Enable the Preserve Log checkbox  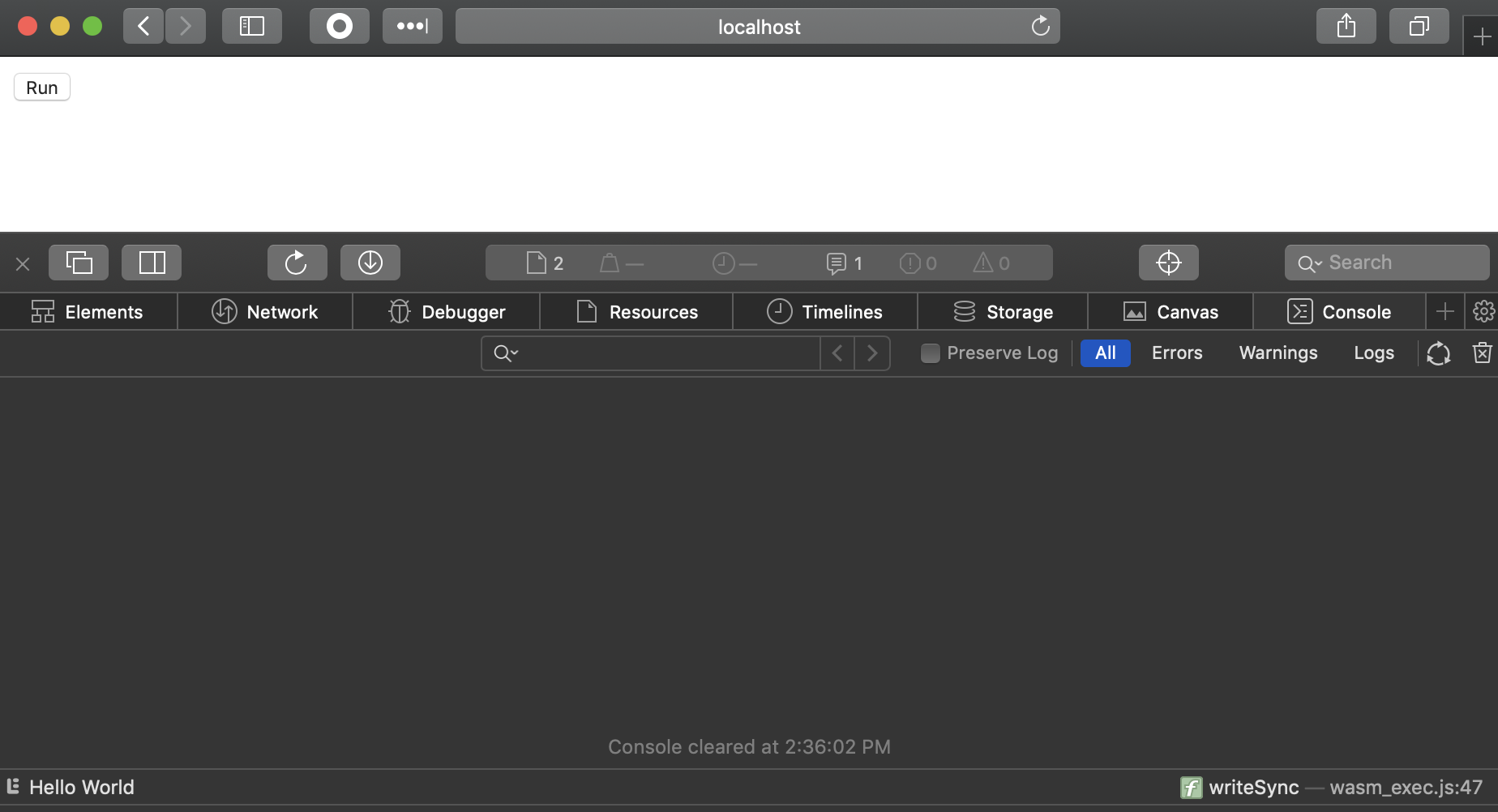(931, 353)
